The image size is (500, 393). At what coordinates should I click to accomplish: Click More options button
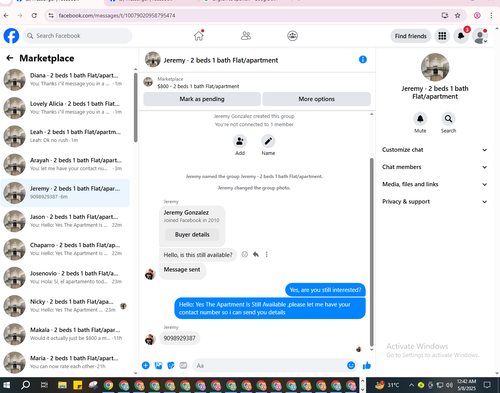point(316,99)
